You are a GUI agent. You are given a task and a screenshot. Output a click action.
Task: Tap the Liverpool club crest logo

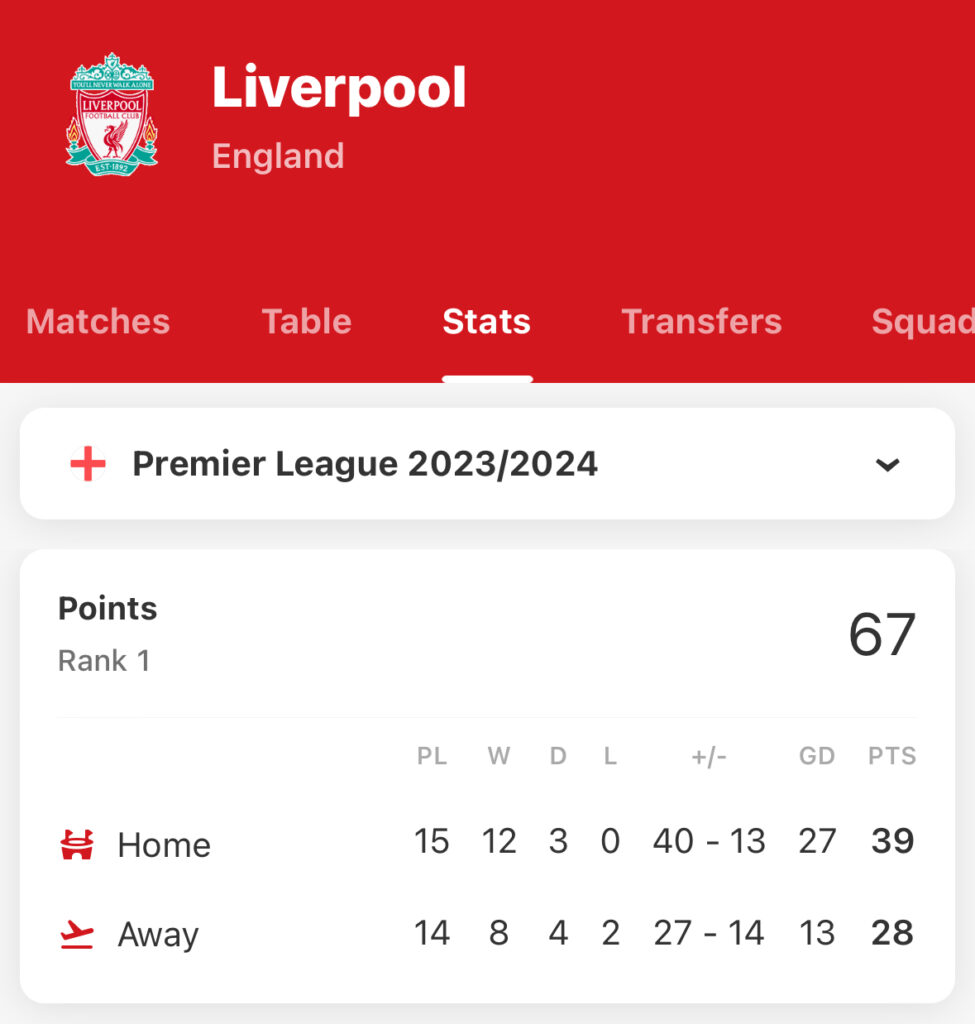click(112, 114)
